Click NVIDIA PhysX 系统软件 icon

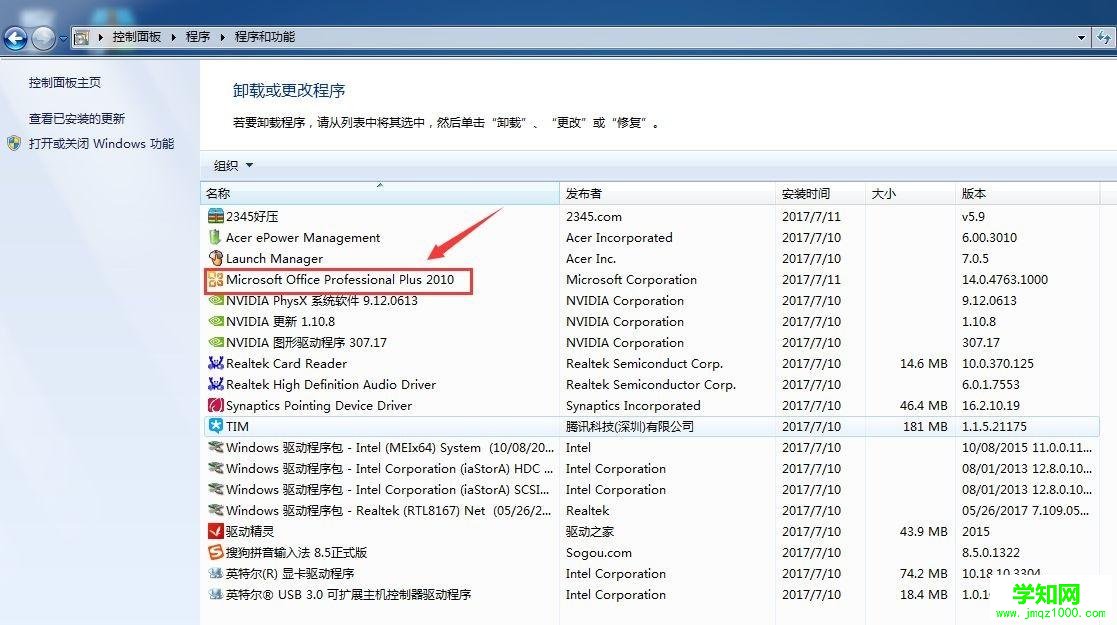pyautogui.click(x=216, y=300)
